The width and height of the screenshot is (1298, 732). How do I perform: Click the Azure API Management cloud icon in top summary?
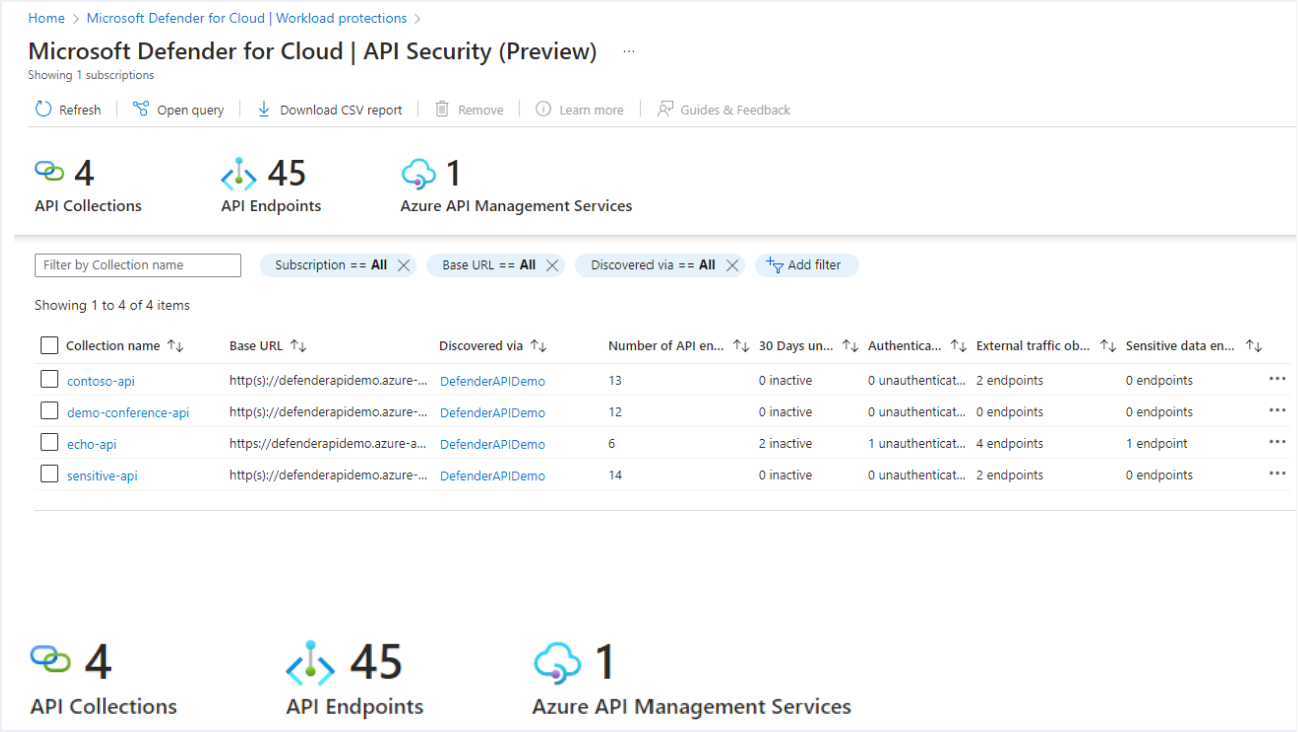pyautogui.click(x=419, y=174)
